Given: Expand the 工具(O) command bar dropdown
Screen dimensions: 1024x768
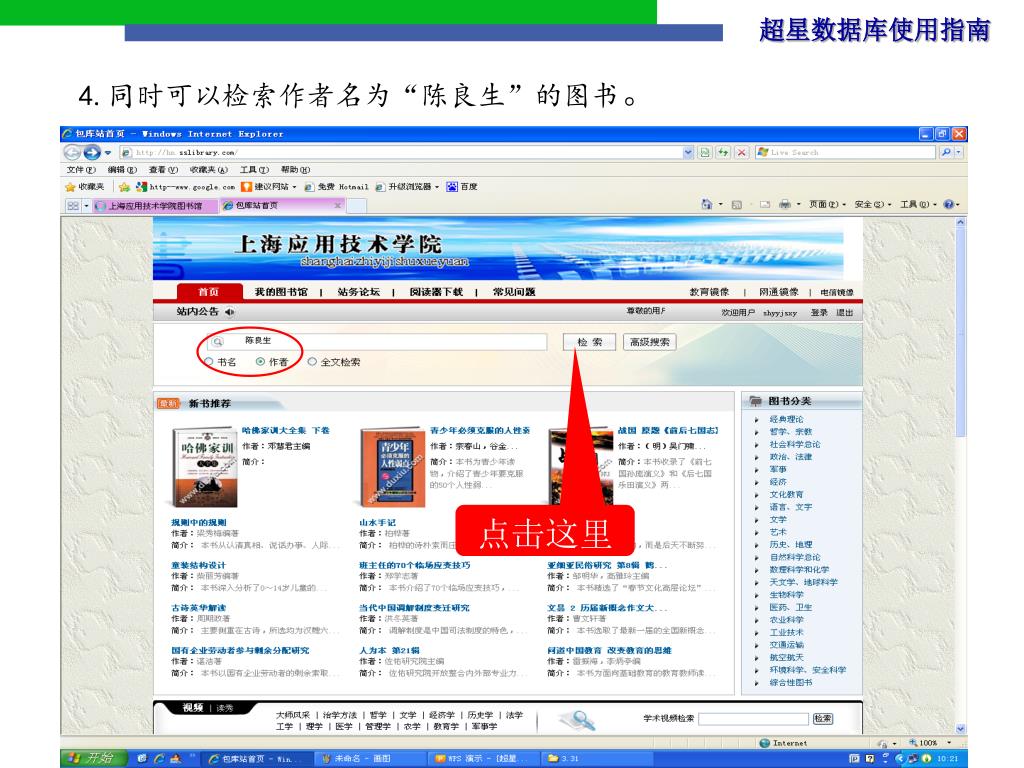Looking at the screenshot, I should pyautogui.click(x=918, y=204).
